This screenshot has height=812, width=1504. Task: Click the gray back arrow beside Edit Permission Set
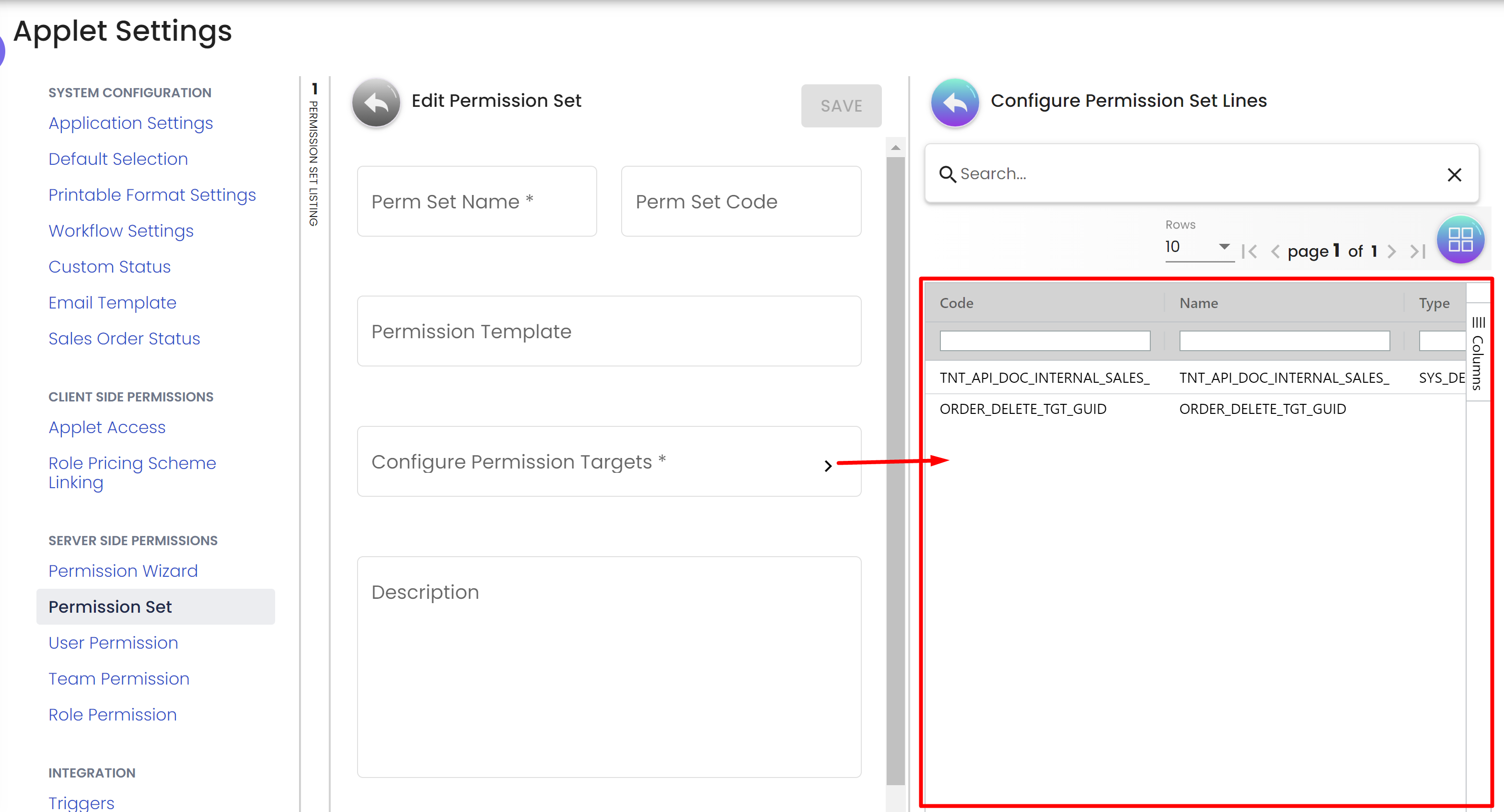click(376, 103)
